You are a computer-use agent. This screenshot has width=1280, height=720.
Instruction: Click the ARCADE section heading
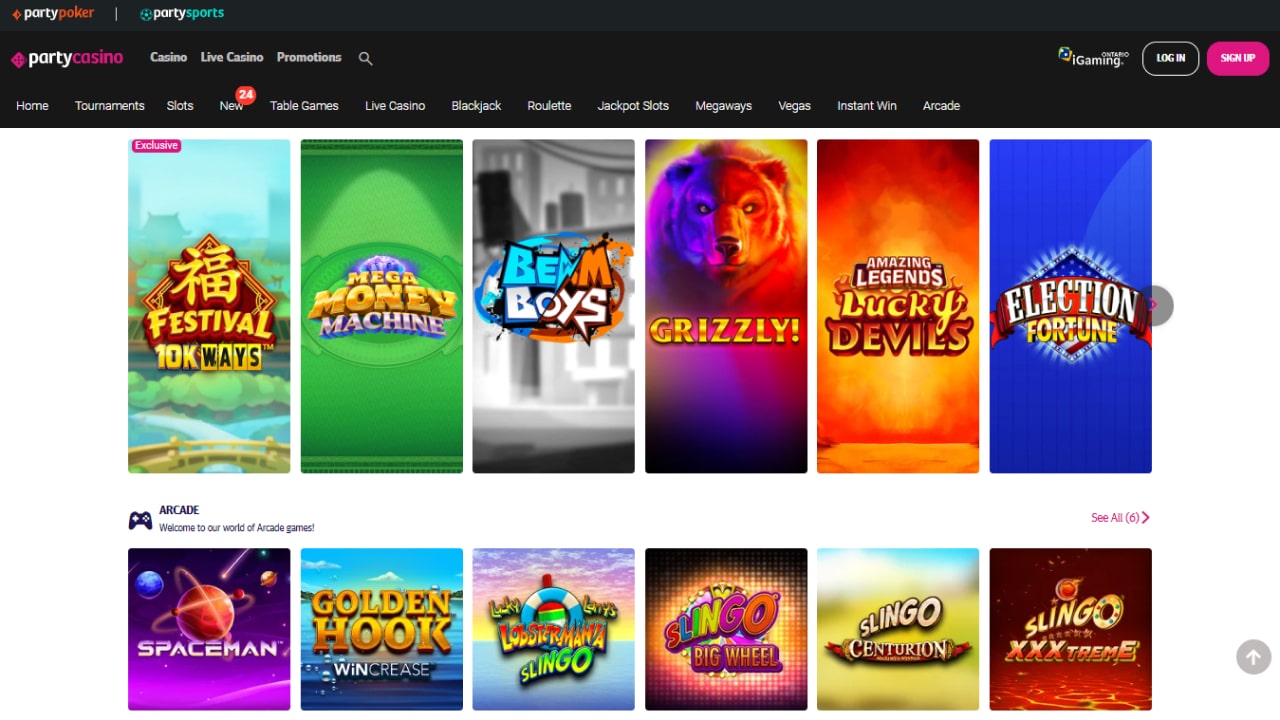[179, 510]
